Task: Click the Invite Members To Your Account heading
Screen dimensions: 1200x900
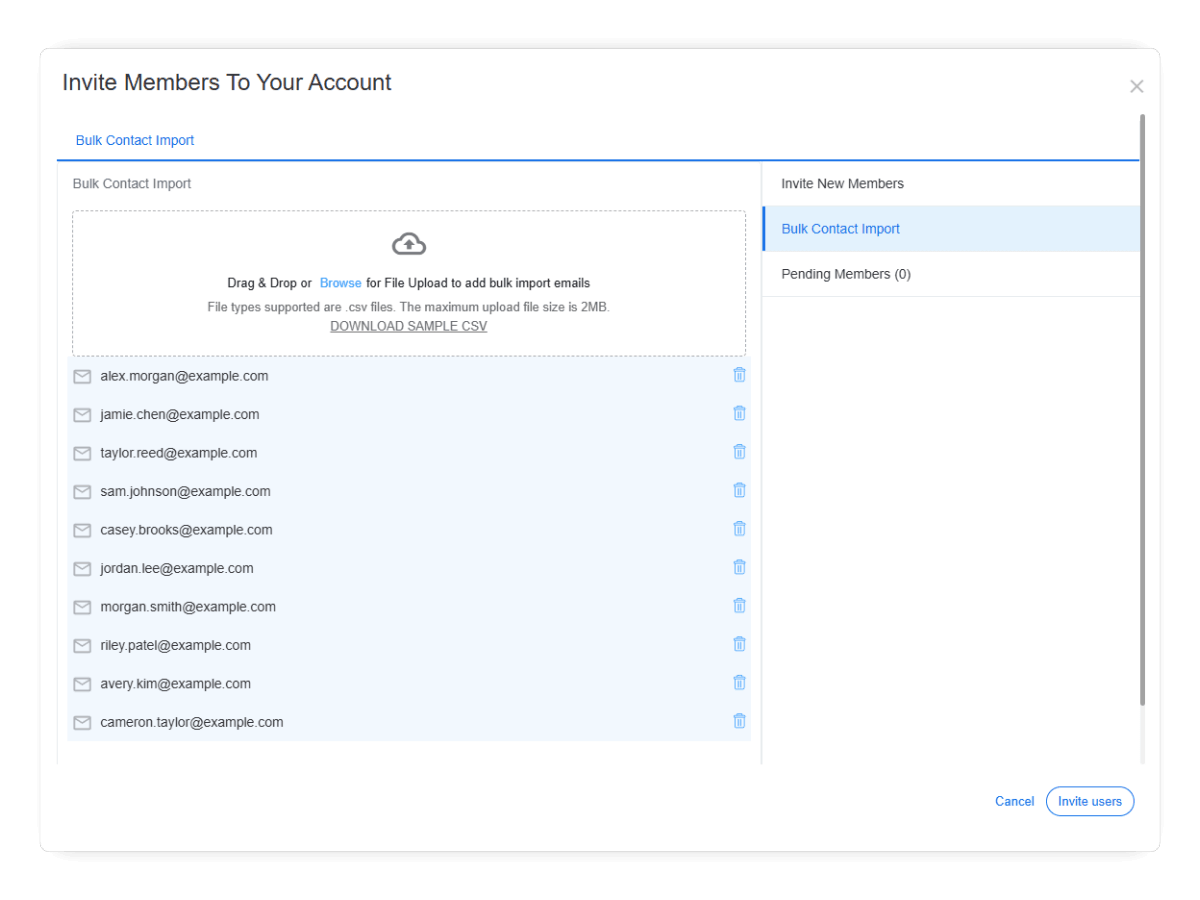Action: point(227,83)
